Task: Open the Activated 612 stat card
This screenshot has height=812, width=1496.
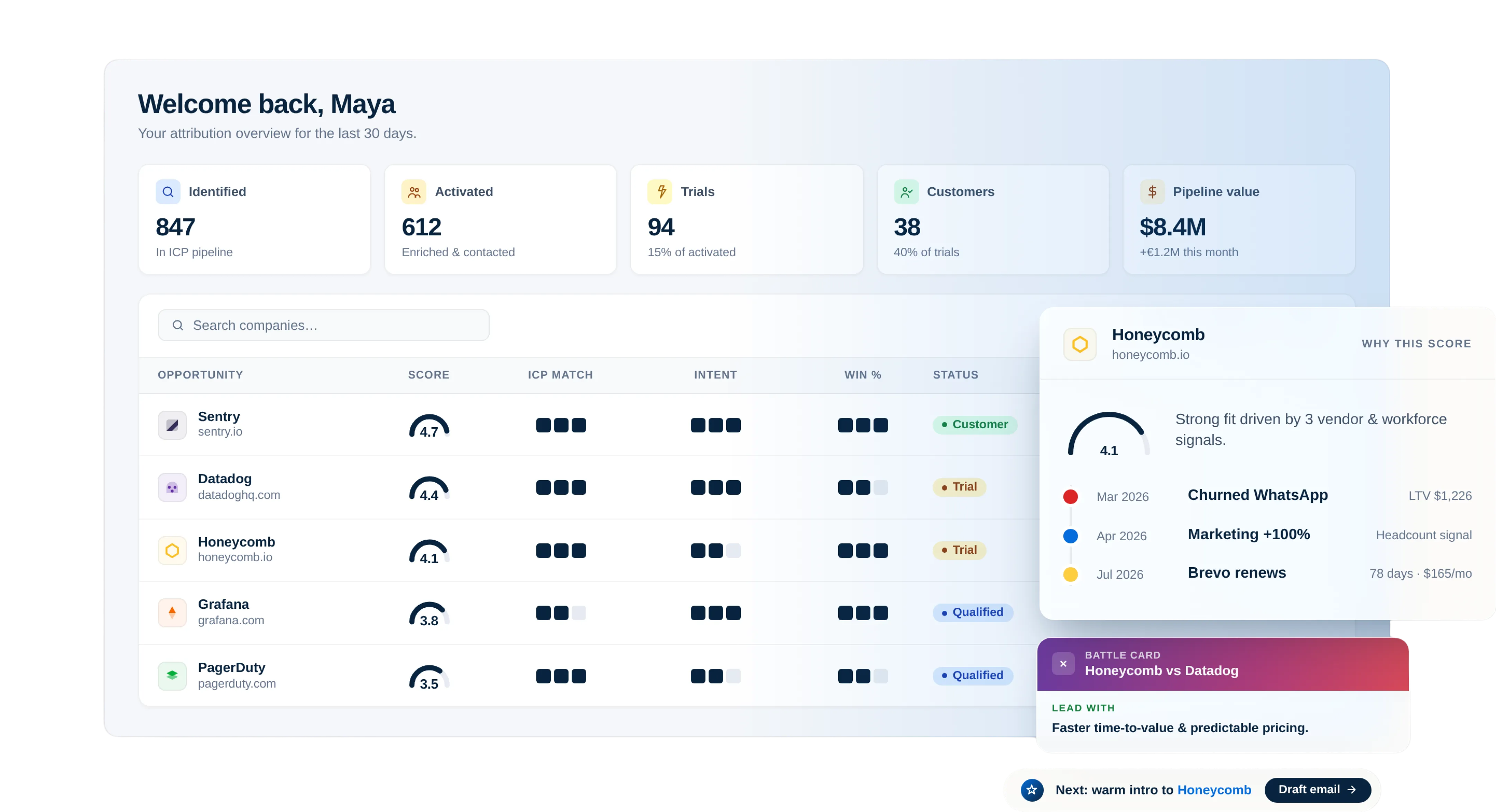Action: pos(501,220)
